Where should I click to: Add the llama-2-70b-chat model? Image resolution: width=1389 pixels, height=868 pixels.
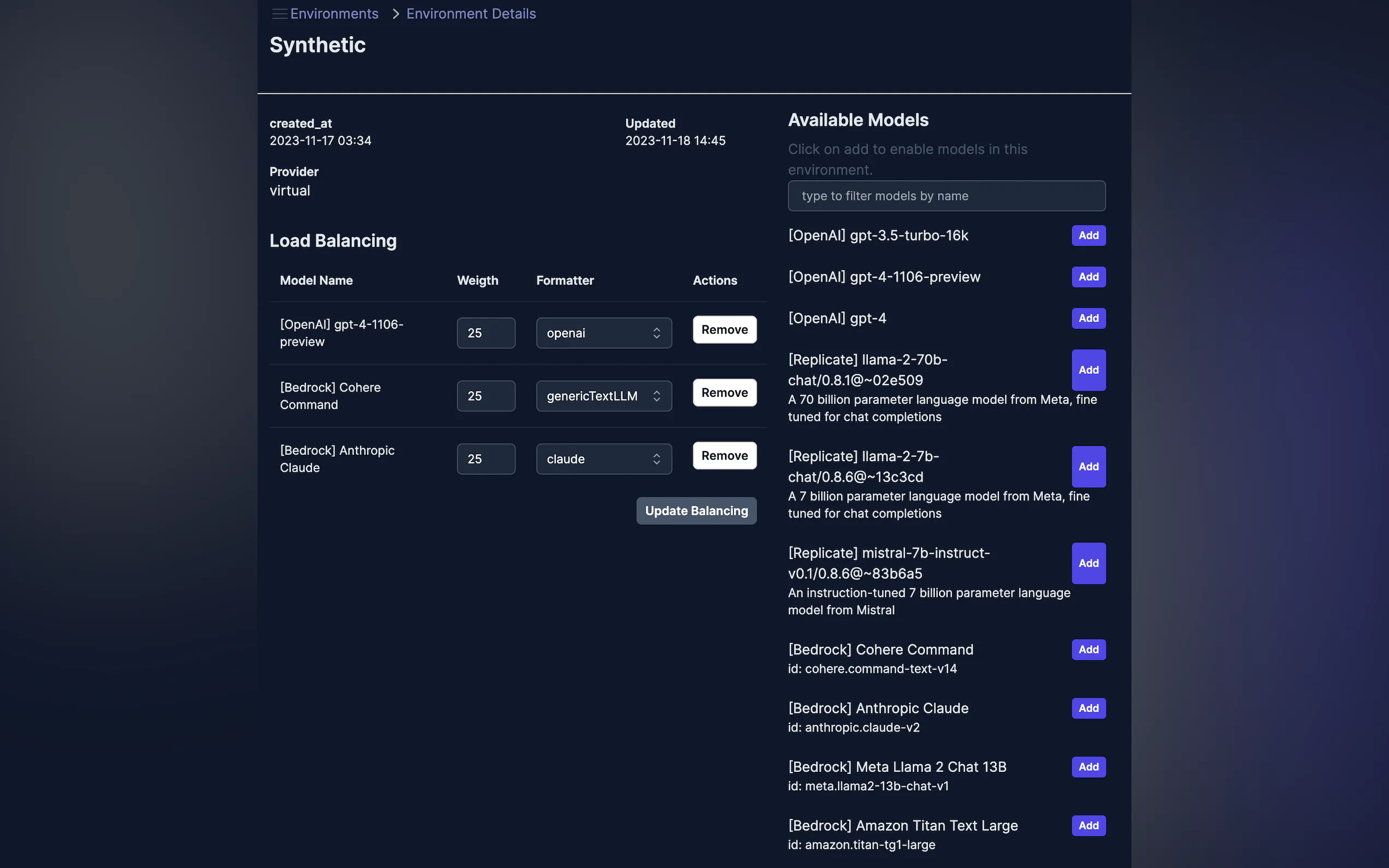click(x=1088, y=370)
